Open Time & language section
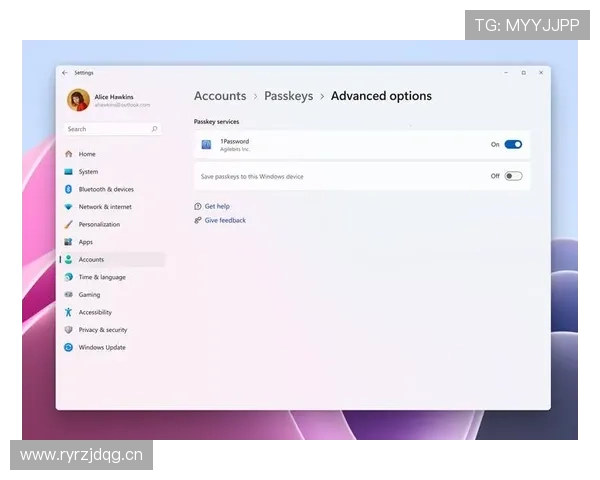Image resolution: width=600 pixels, height=480 pixels. (102, 277)
